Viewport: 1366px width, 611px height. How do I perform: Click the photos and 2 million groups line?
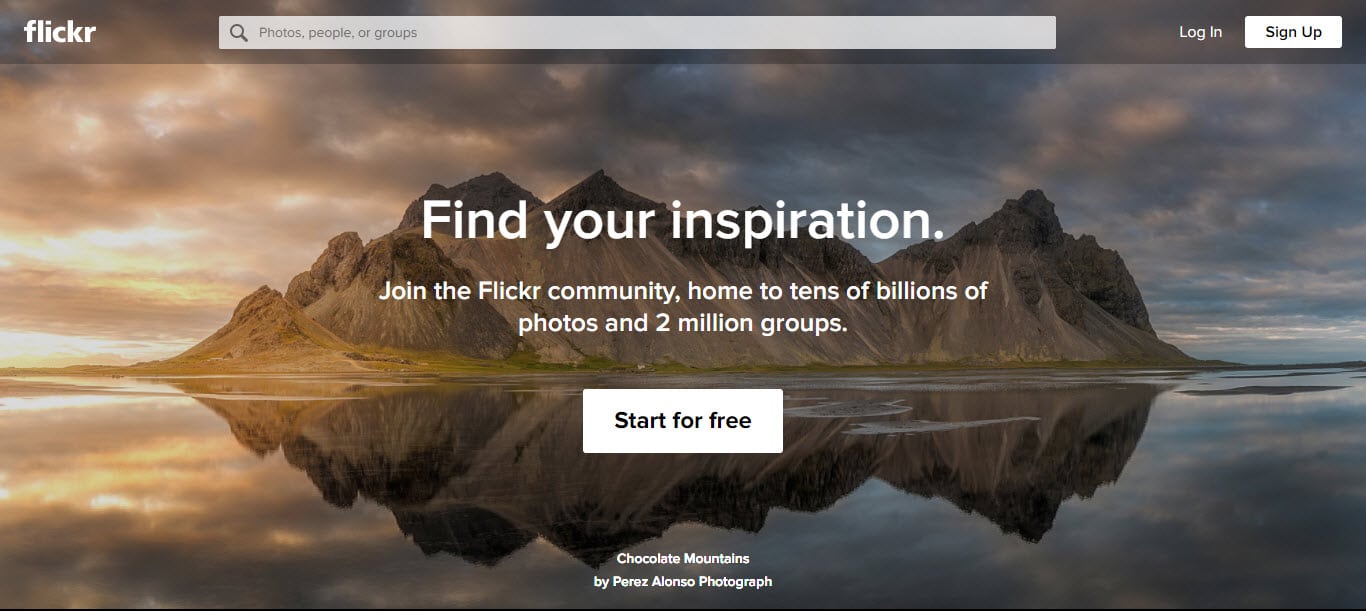click(x=683, y=323)
